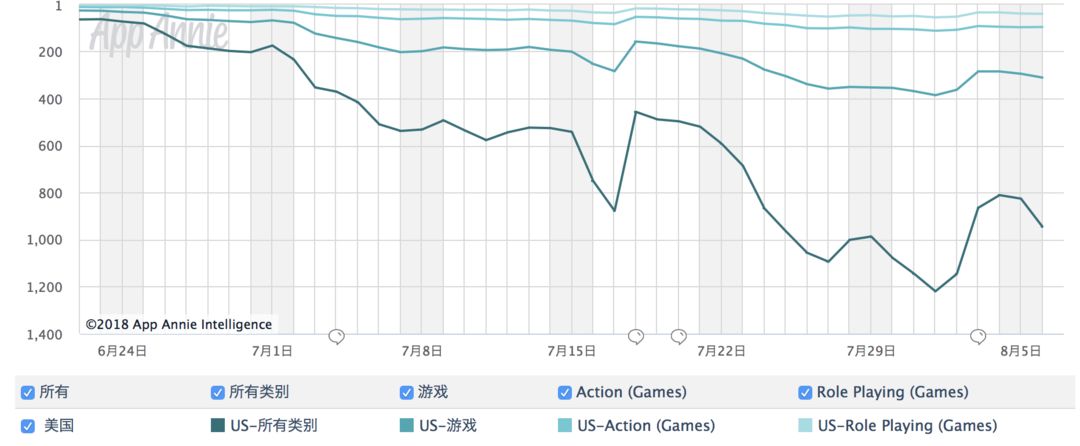Toggle the Action (Games) checkbox
This screenshot has height=446, width=1080.
click(x=564, y=393)
